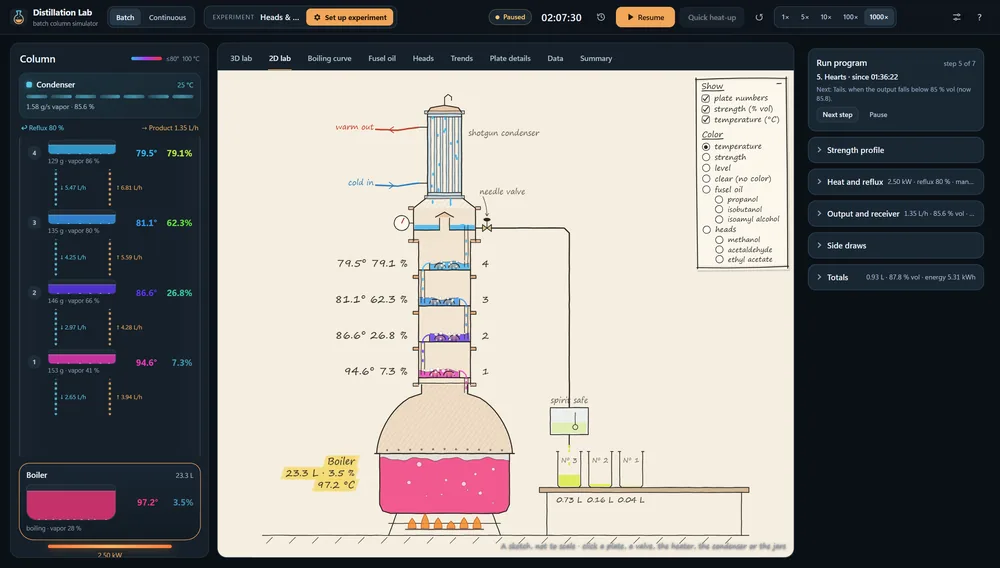
Task: Select jar No 3 in the sketch
Action: click(x=569, y=469)
